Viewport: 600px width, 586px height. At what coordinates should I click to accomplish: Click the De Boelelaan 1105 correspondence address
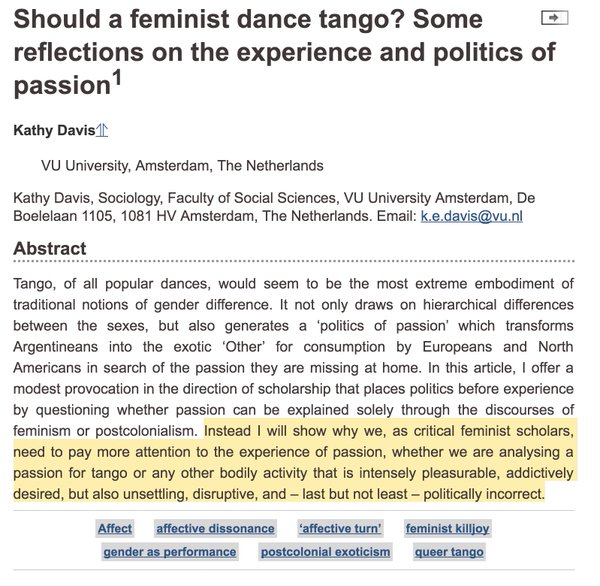click(x=274, y=207)
